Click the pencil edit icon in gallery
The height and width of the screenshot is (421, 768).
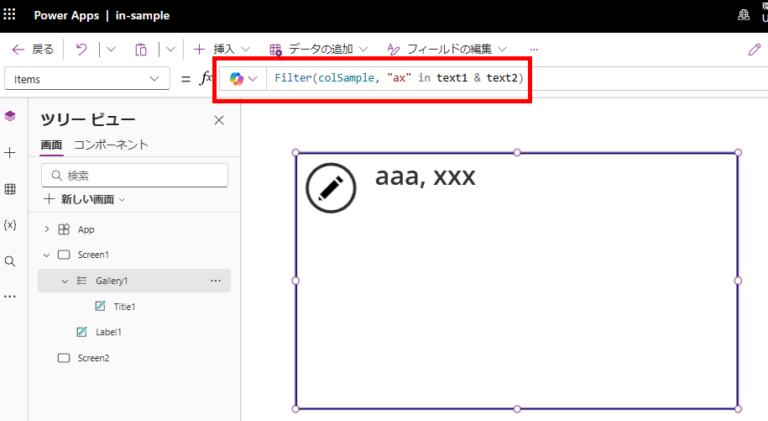point(330,187)
